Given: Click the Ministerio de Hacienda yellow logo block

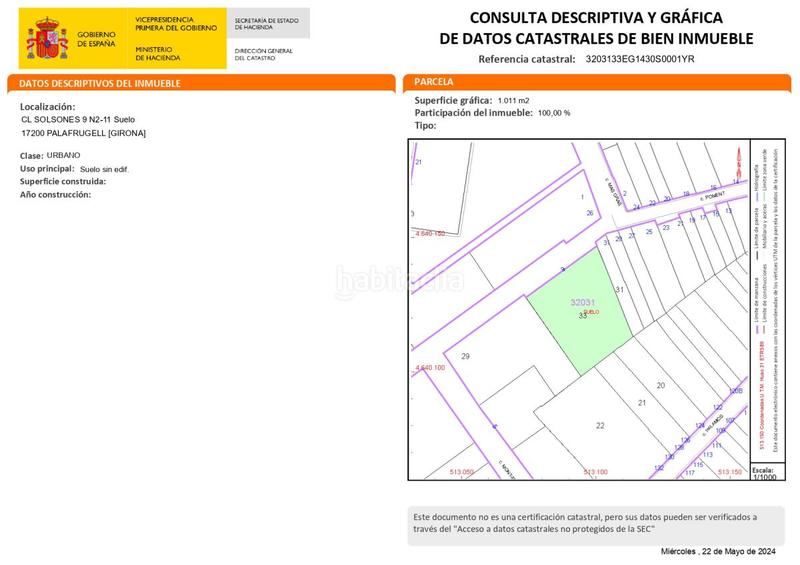Looking at the screenshot, I should pyautogui.click(x=172, y=38).
